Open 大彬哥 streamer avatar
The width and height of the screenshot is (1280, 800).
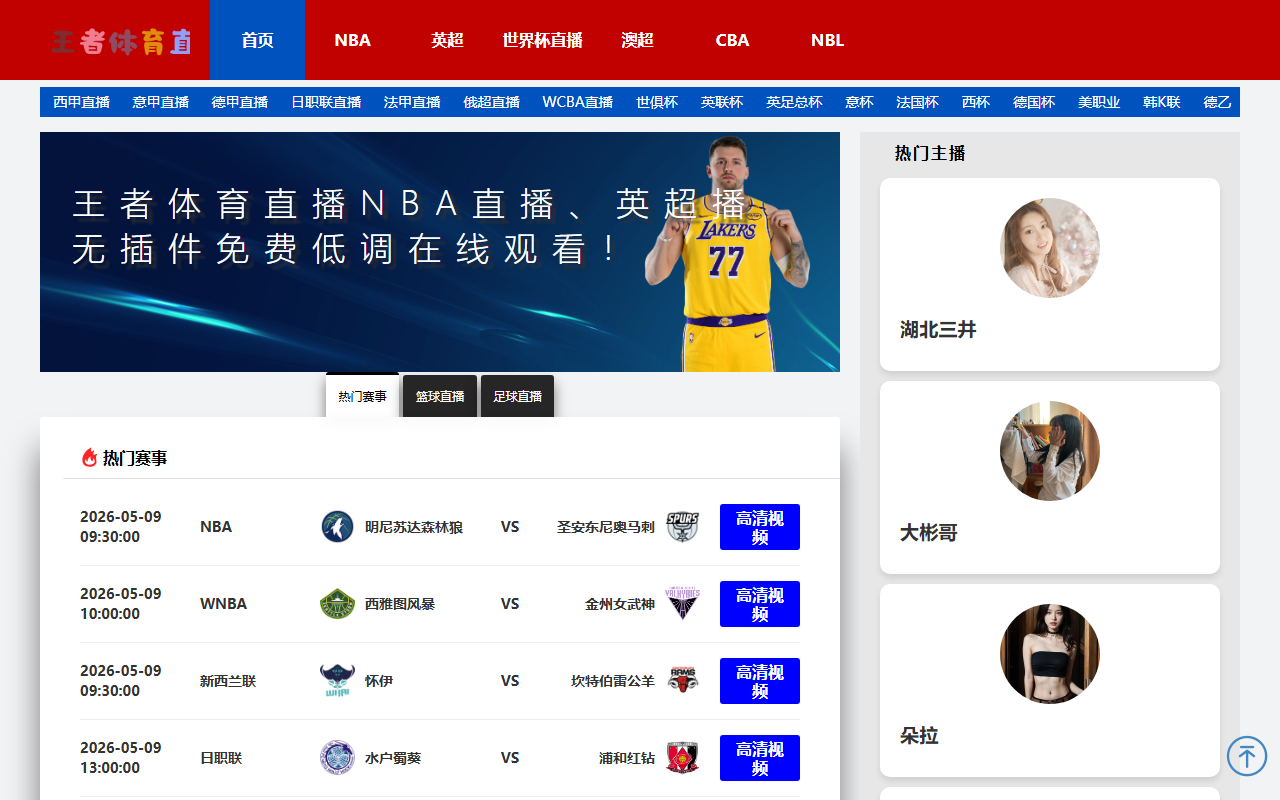point(1050,451)
